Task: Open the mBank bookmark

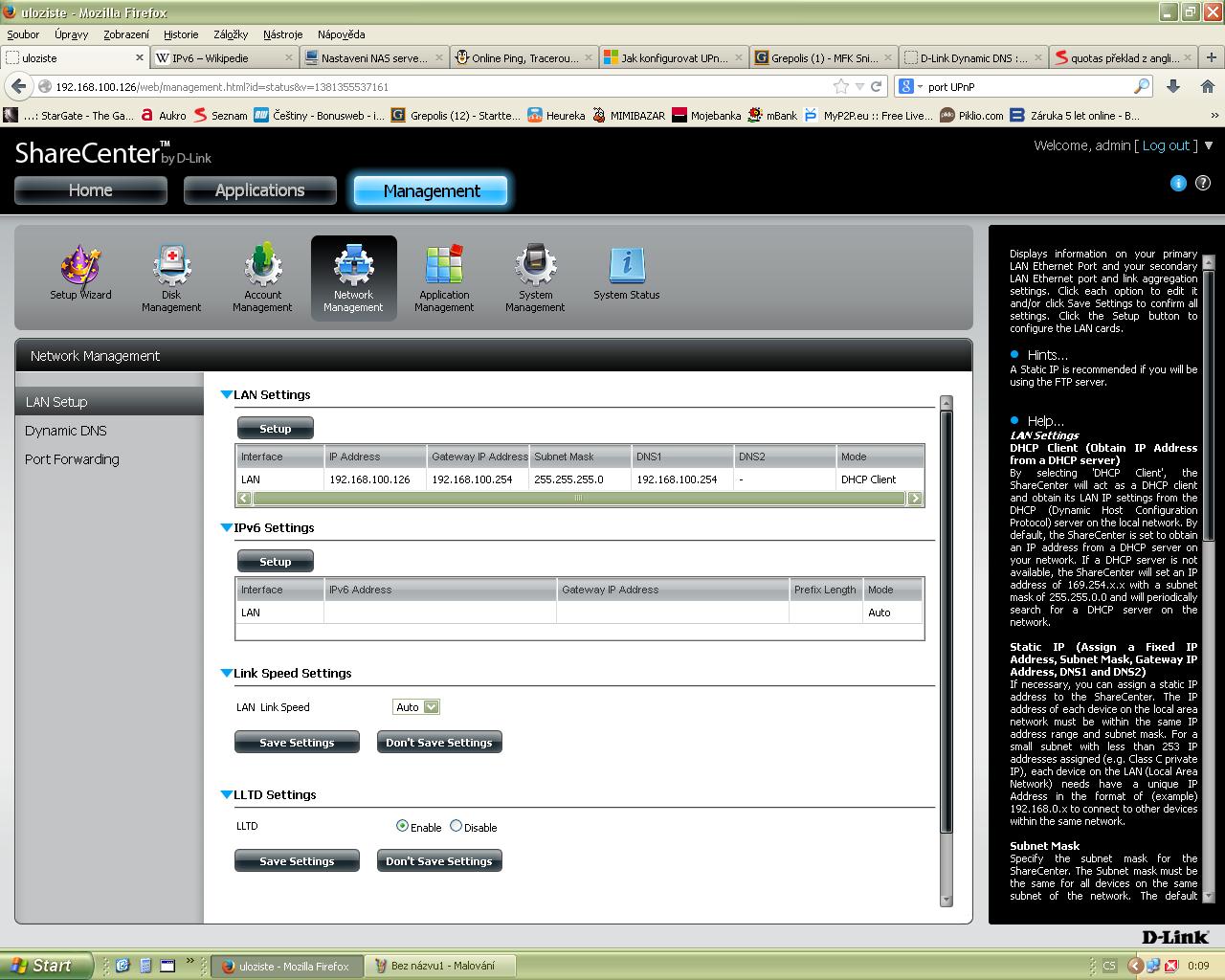Action: click(x=773, y=115)
